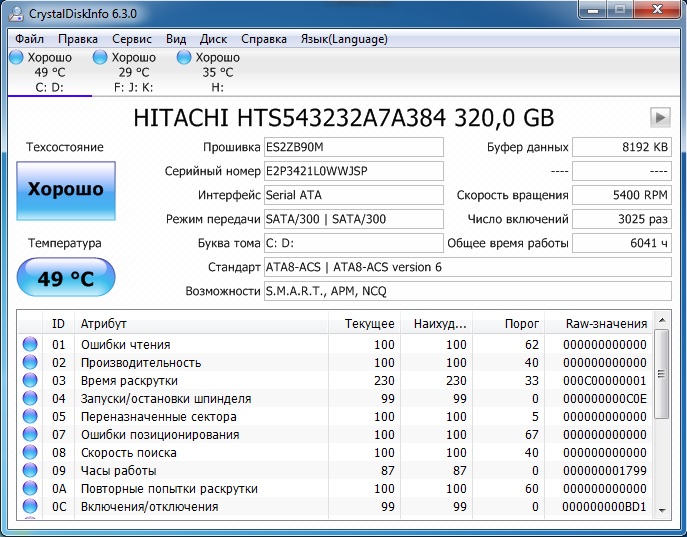
Task: Click status orb for disk C: D:
Action: point(16,57)
